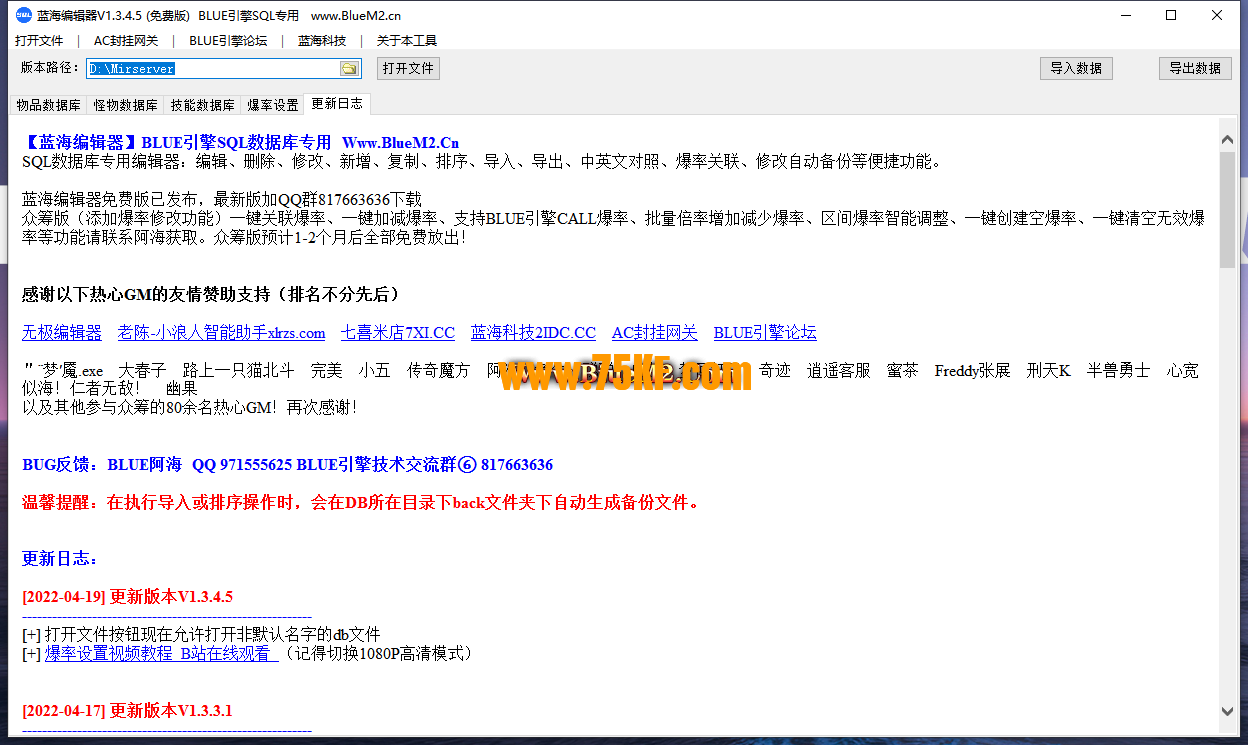Screen dimensions: 1248x745
Task: Click the 【蓝海编辑器】 heading text
Action: click(80, 143)
